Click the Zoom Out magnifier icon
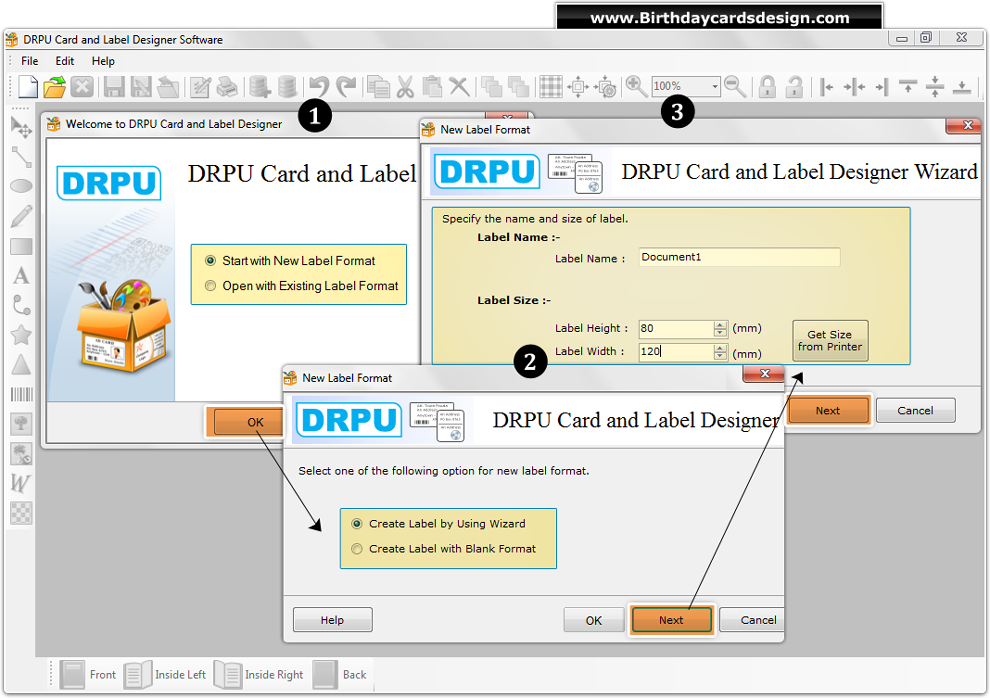 [x=736, y=86]
